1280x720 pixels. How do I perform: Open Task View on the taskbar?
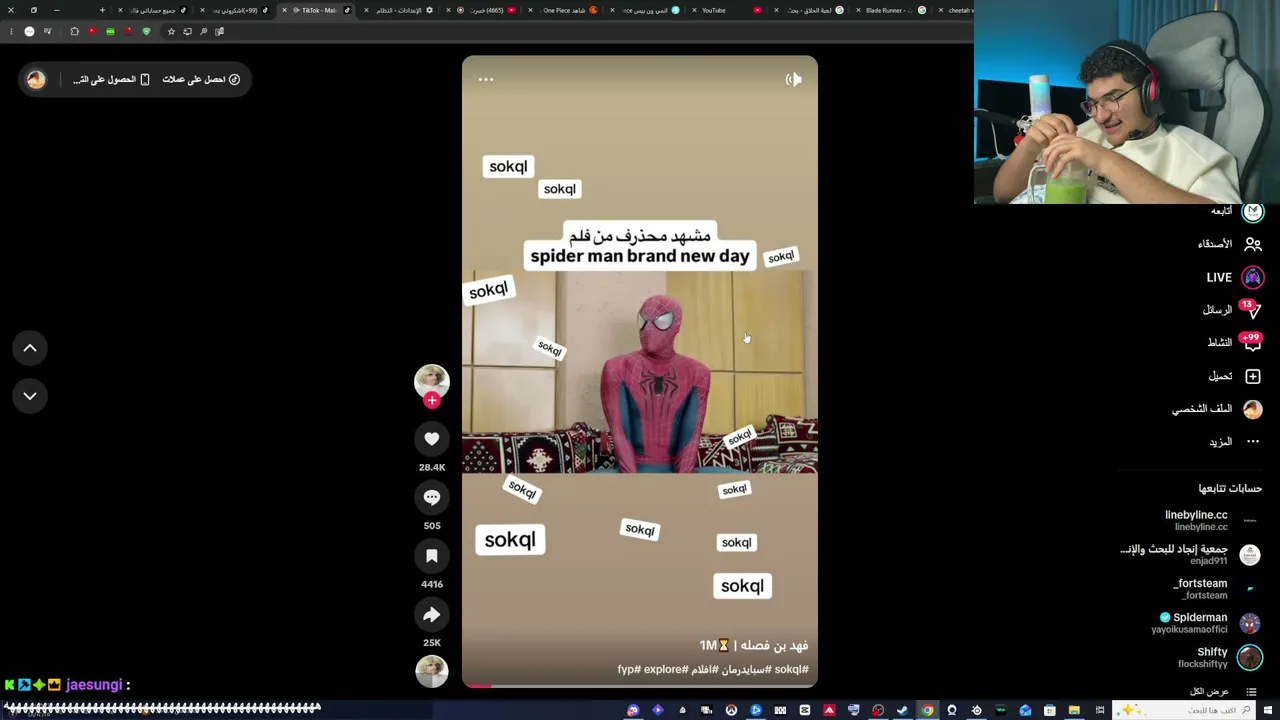coord(1099,710)
